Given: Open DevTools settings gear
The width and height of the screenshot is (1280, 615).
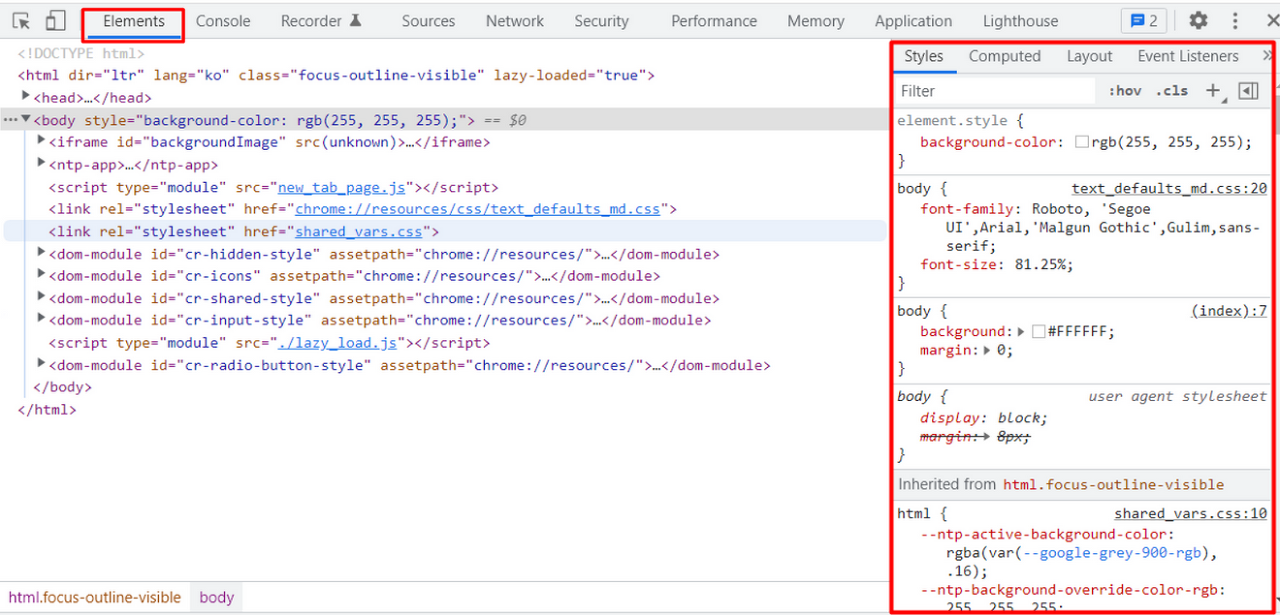Looking at the screenshot, I should 1198,21.
